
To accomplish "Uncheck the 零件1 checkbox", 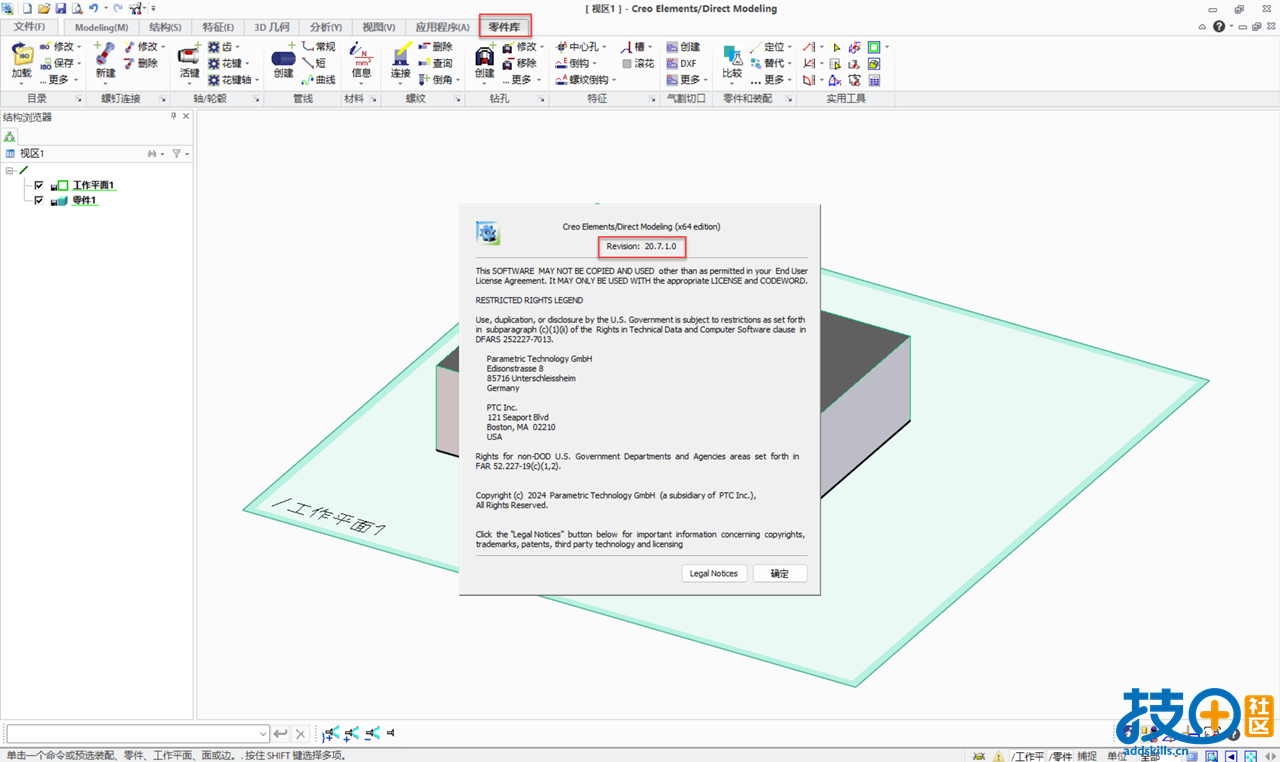I will pos(39,200).
